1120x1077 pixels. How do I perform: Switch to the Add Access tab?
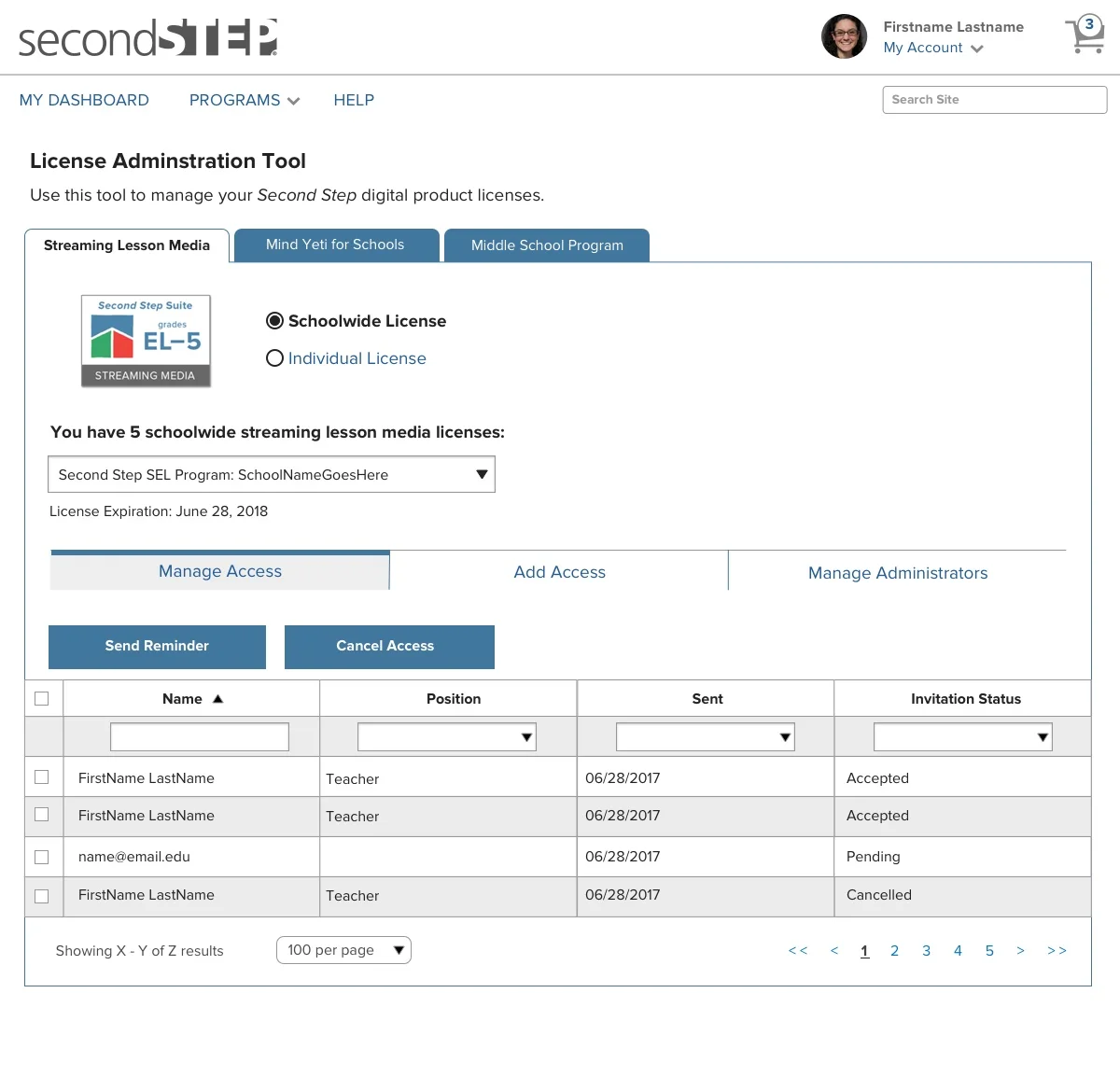558,571
